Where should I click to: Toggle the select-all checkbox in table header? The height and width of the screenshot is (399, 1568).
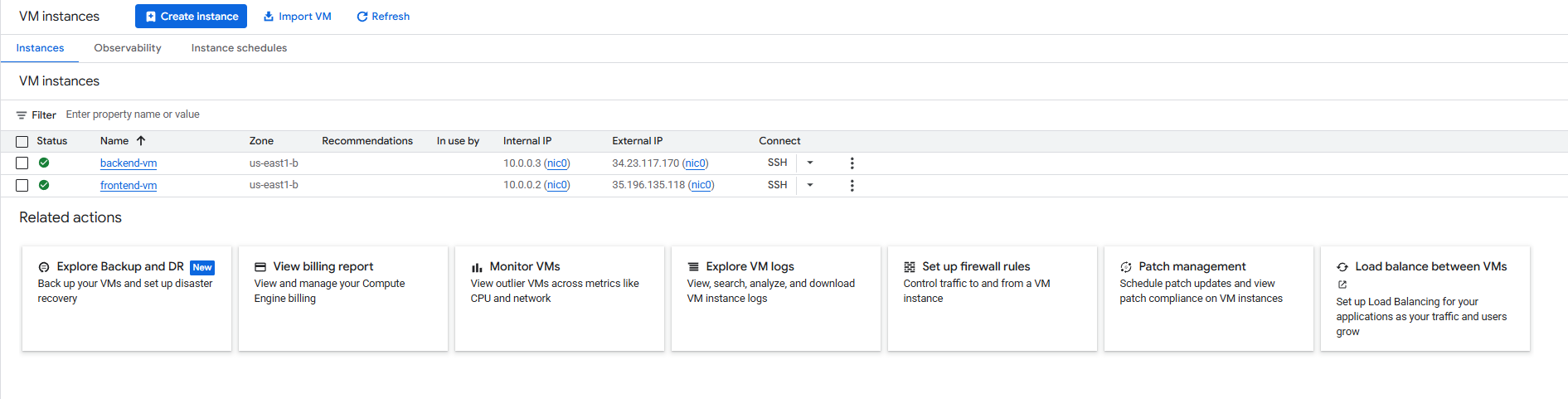(22, 142)
